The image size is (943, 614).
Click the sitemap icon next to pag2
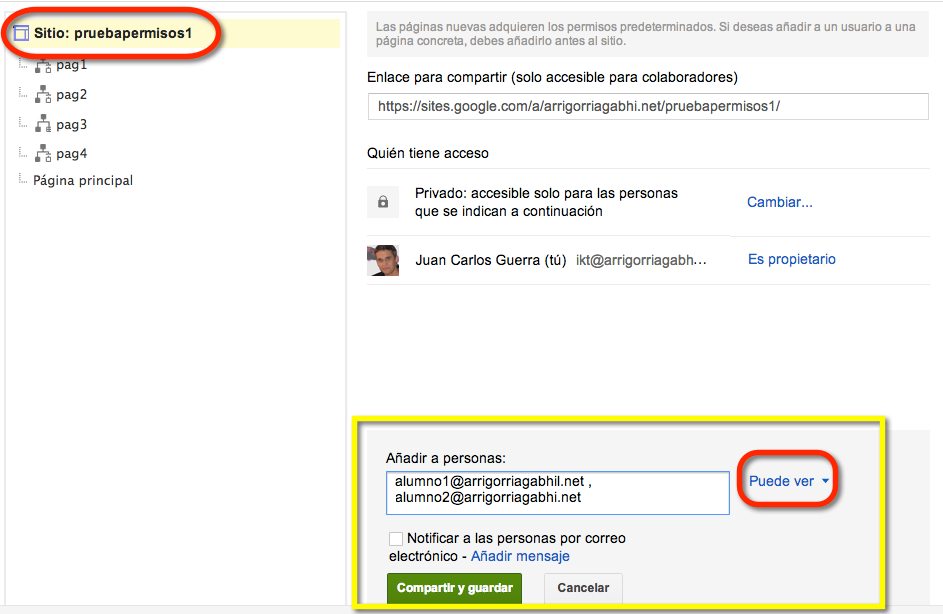(43, 94)
